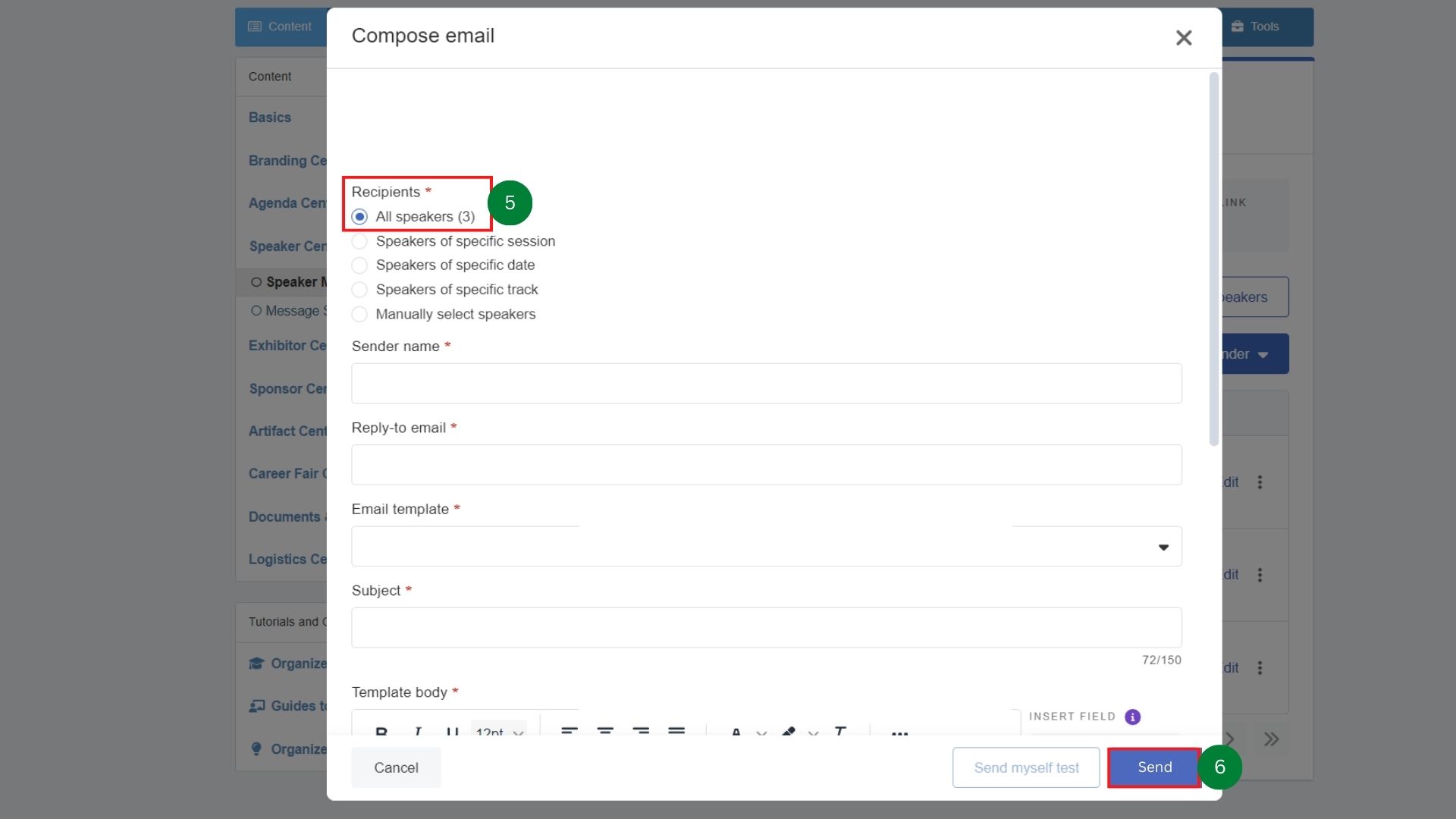Open the Insert Field info tooltip icon
Viewport: 1456px width, 819px height.
[x=1133, y=717]
